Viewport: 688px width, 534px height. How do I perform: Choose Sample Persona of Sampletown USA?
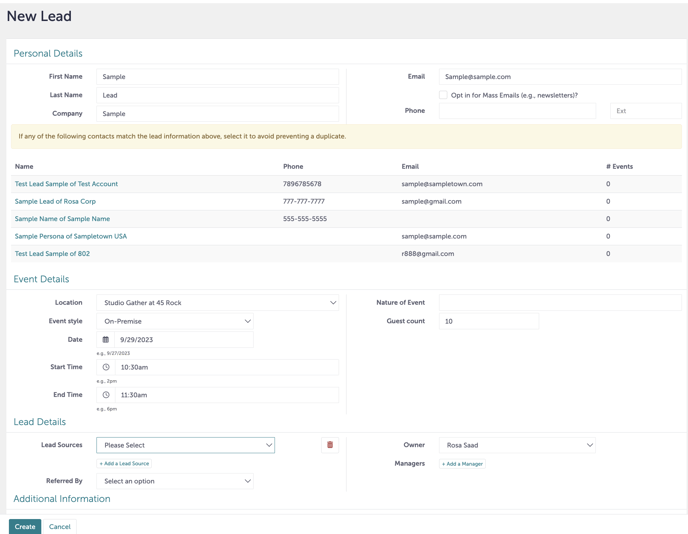(70, 236)
